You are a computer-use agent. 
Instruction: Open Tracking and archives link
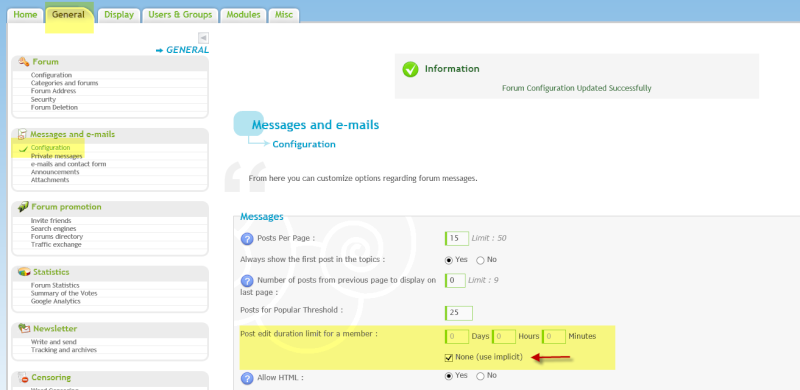click(63, 350)
